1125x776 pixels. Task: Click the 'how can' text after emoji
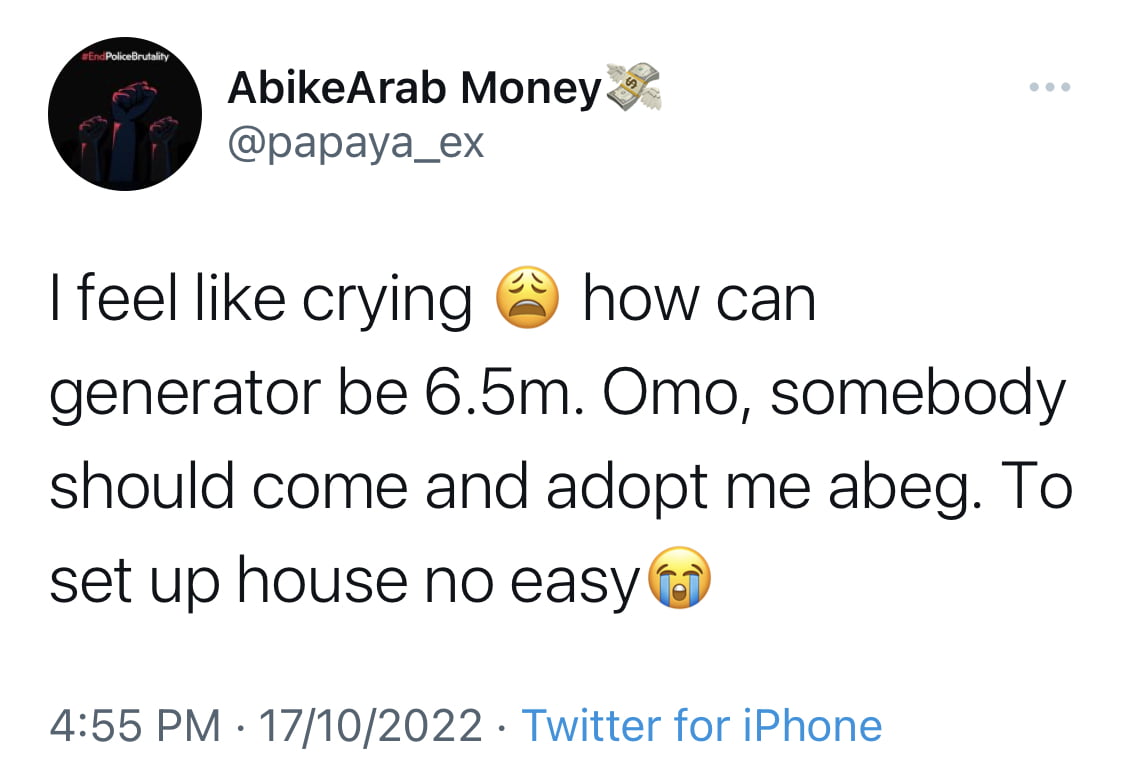point(699,298)
